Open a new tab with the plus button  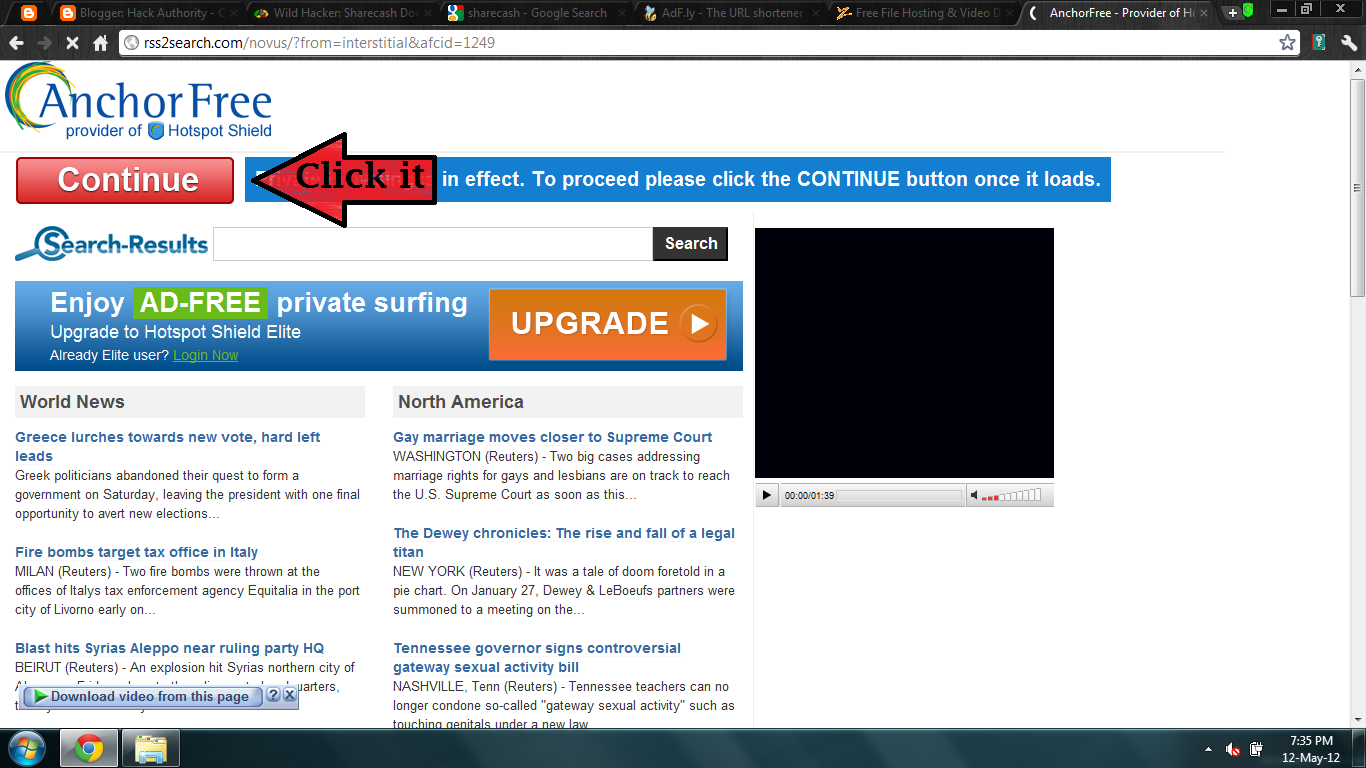1232,12
